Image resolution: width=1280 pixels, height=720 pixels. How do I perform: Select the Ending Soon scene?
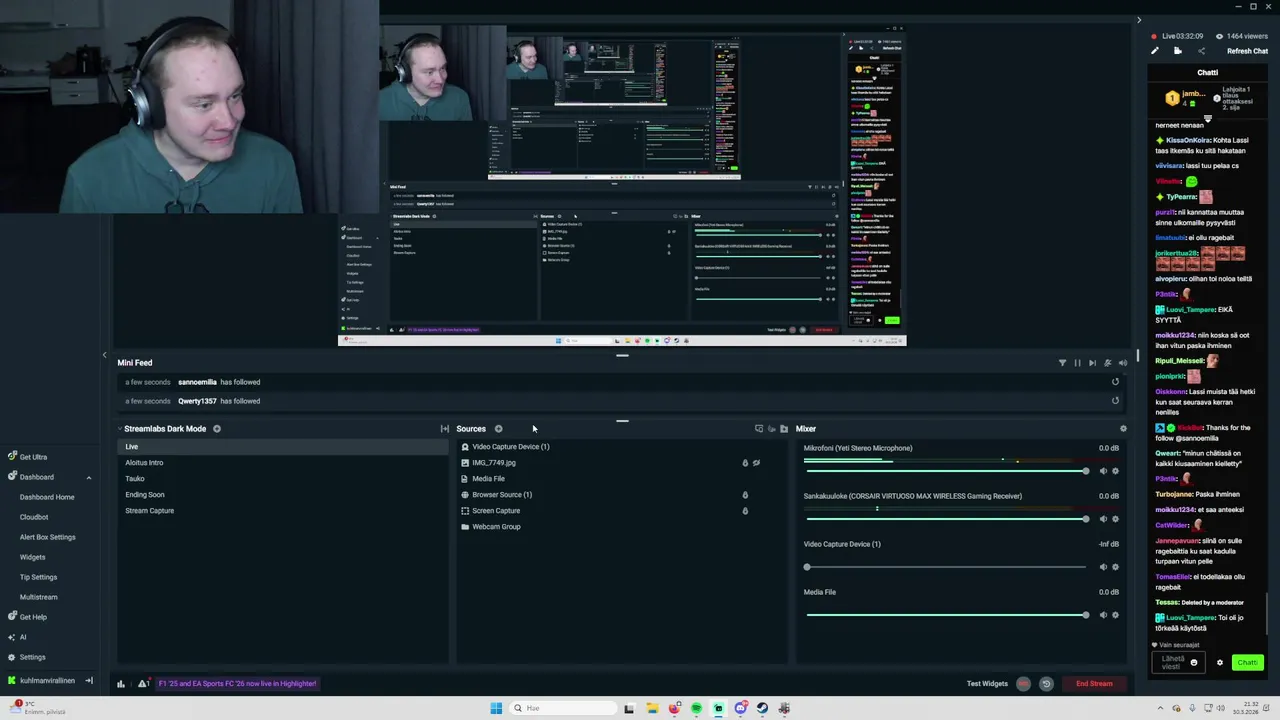coord(283,495)
